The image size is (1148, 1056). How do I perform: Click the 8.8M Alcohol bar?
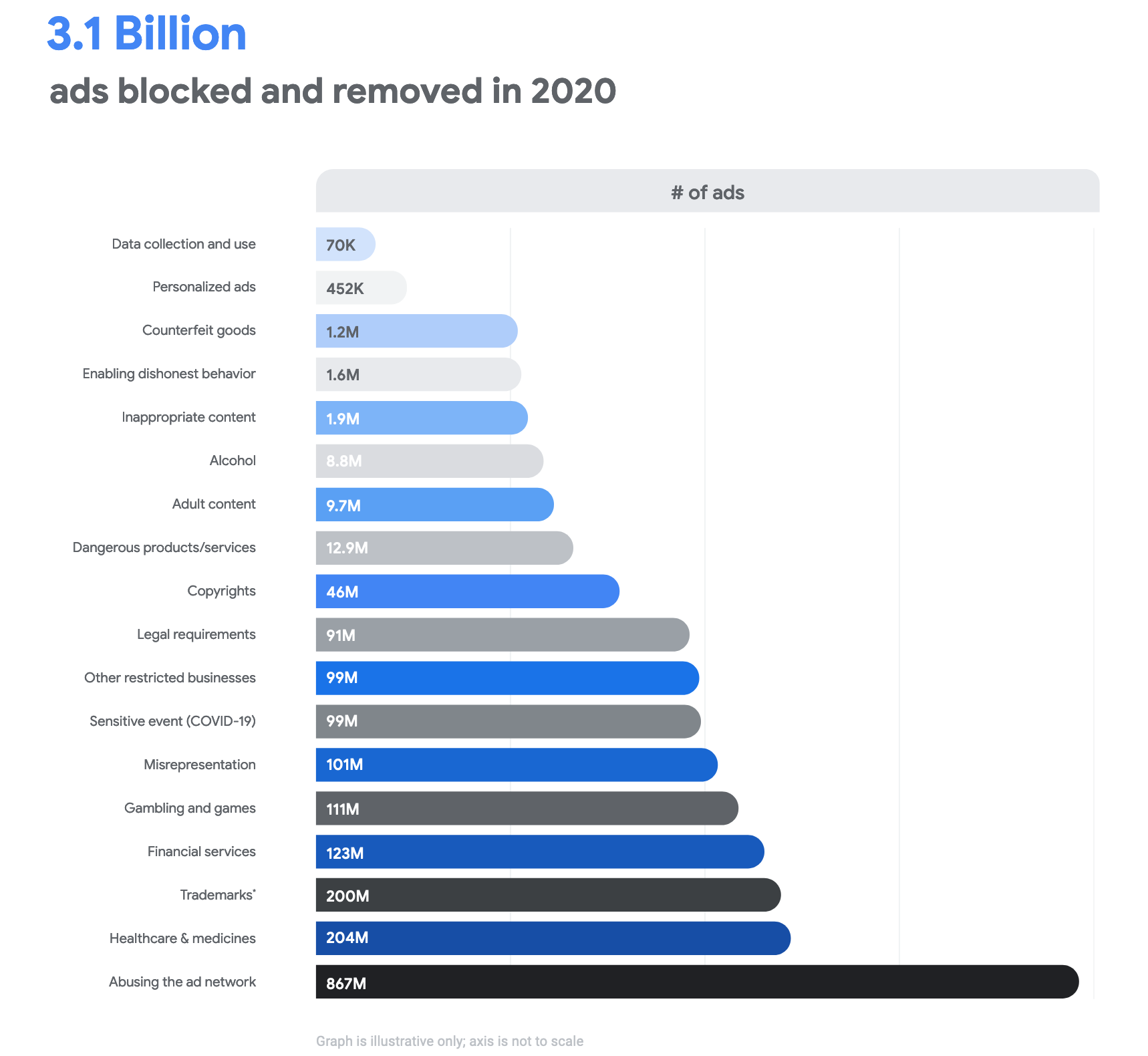[x=429, y=460]
